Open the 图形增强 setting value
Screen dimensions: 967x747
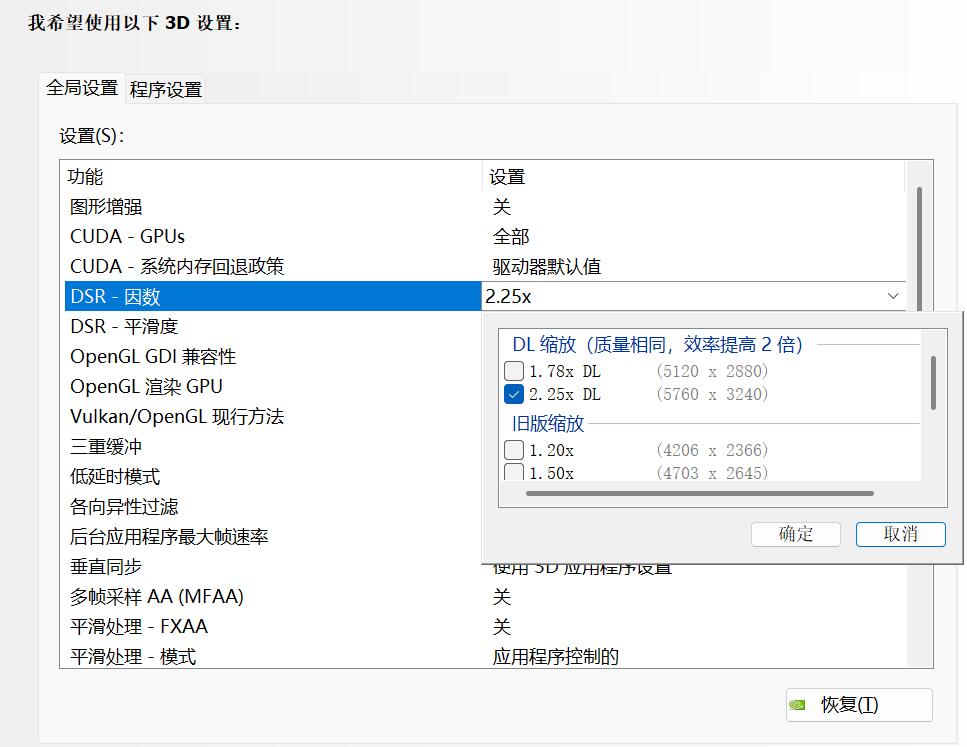[502, 207]
